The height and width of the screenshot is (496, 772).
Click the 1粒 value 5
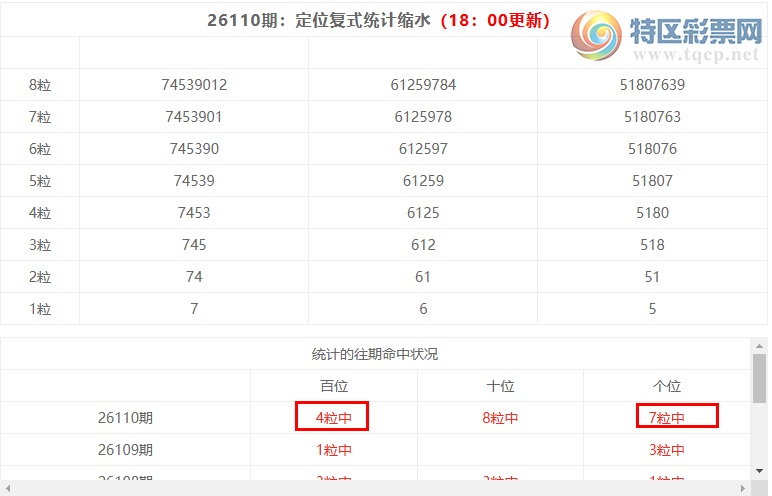652,309
